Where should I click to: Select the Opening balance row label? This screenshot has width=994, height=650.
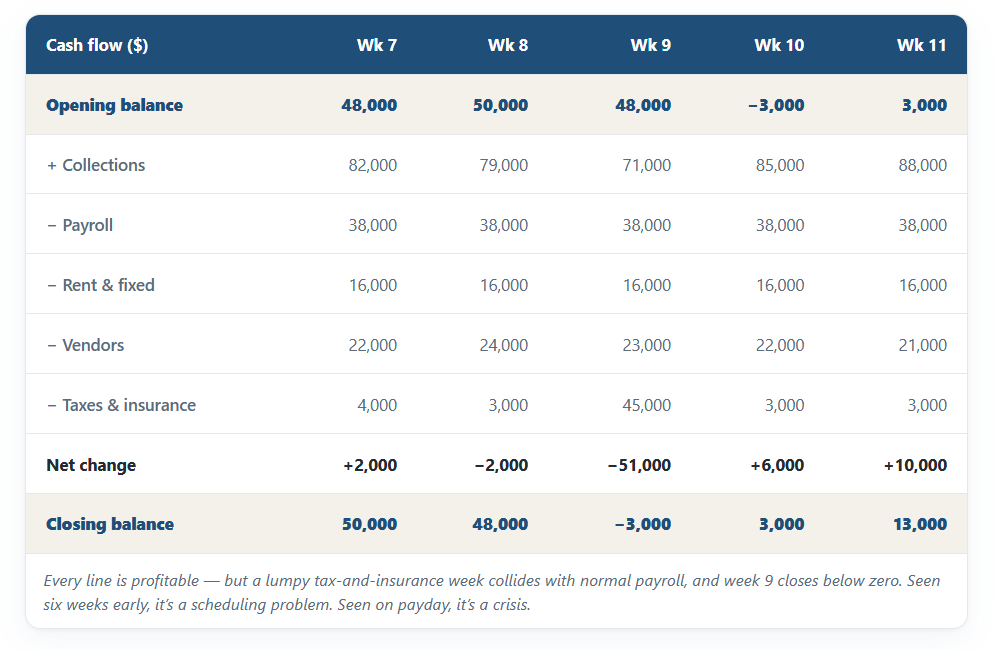(114, 105)
